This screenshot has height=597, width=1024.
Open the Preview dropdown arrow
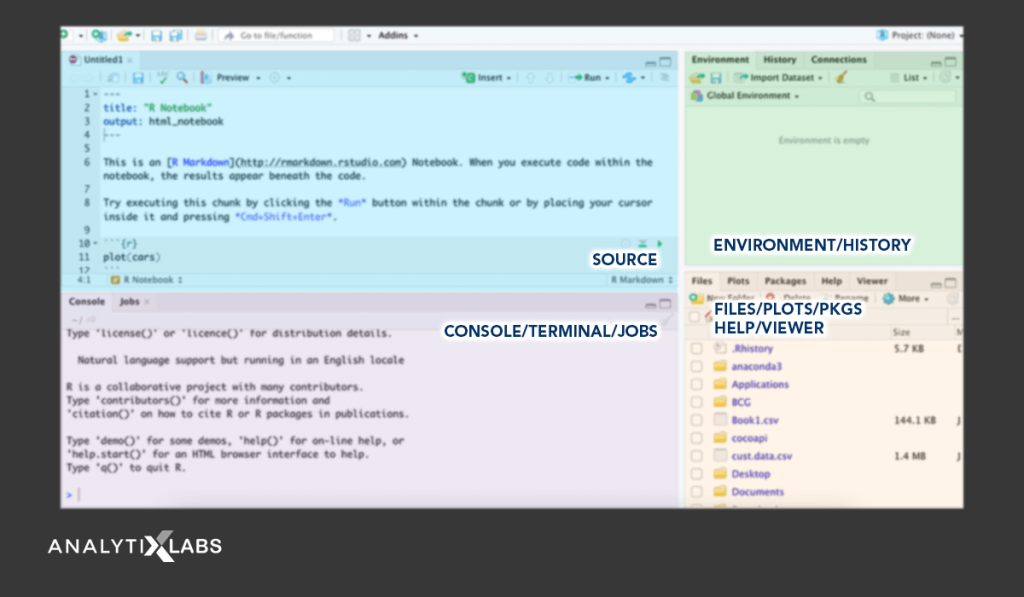point(258,78)
